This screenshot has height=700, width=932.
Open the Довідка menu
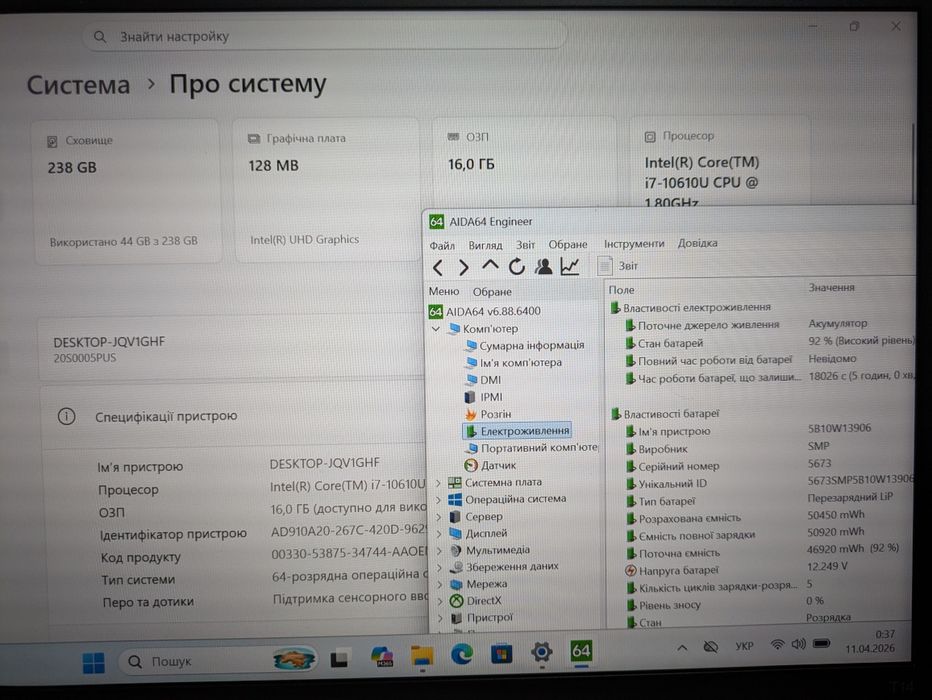697,243
